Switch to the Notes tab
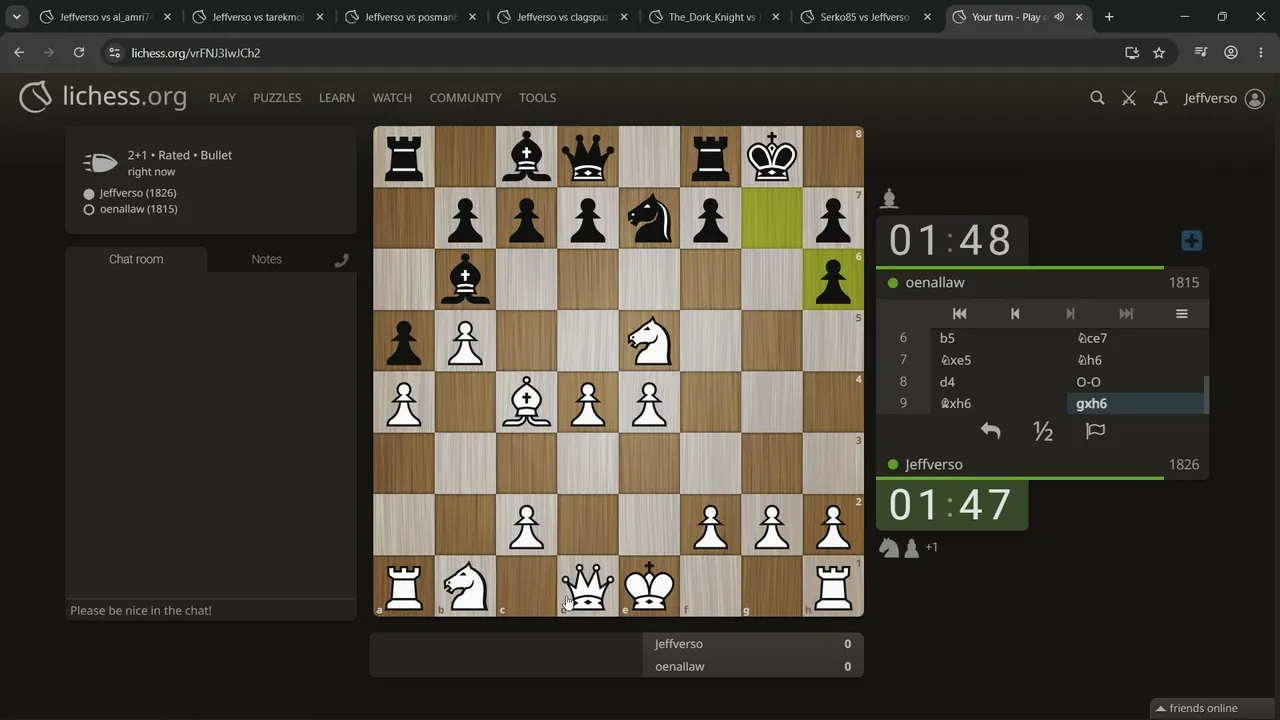The width and height of the screenshot is (1280, 720). [x=266, y=259]
